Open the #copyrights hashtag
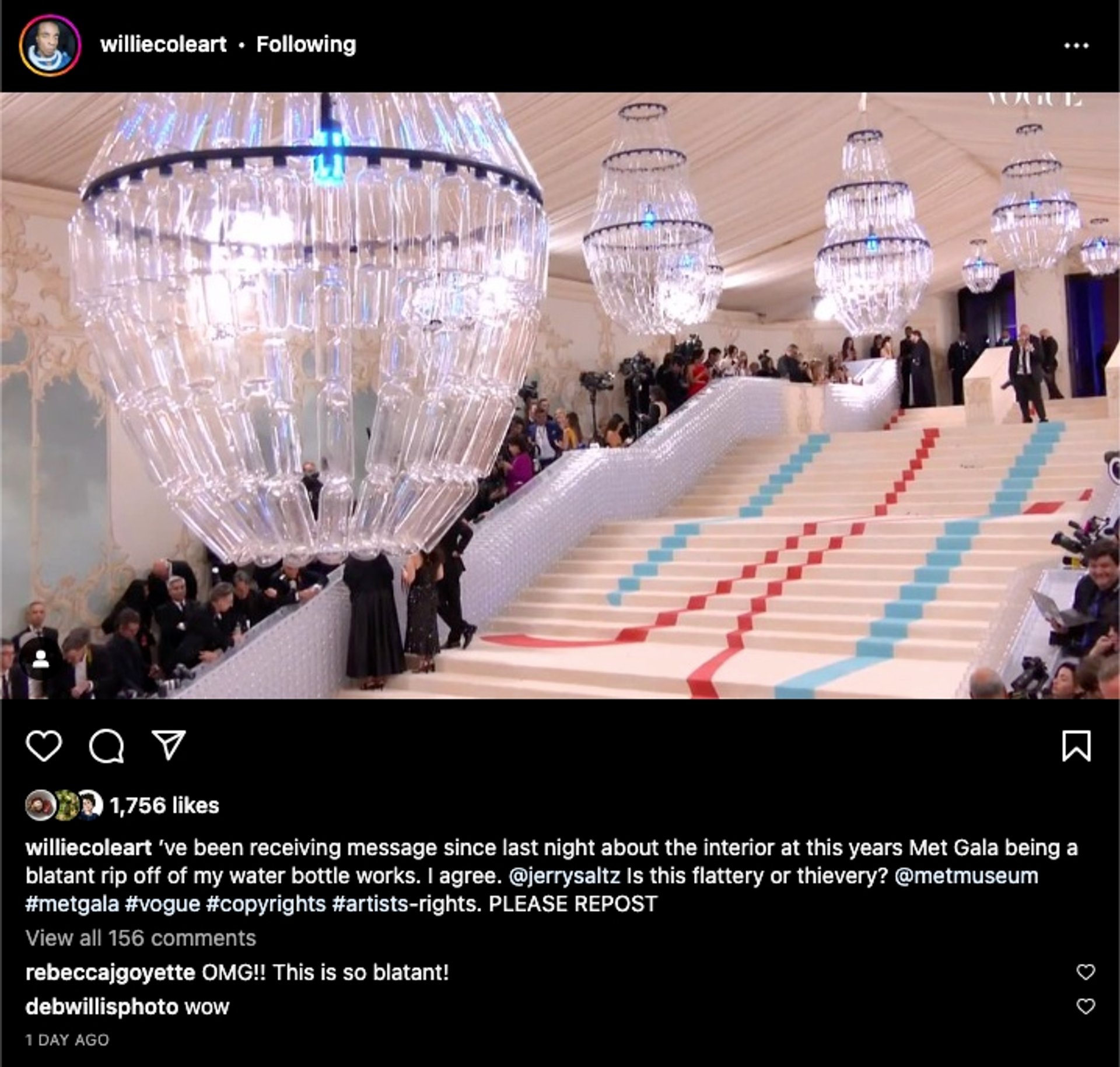Viewport: 1120px width, 1067px height. point(266,904)
